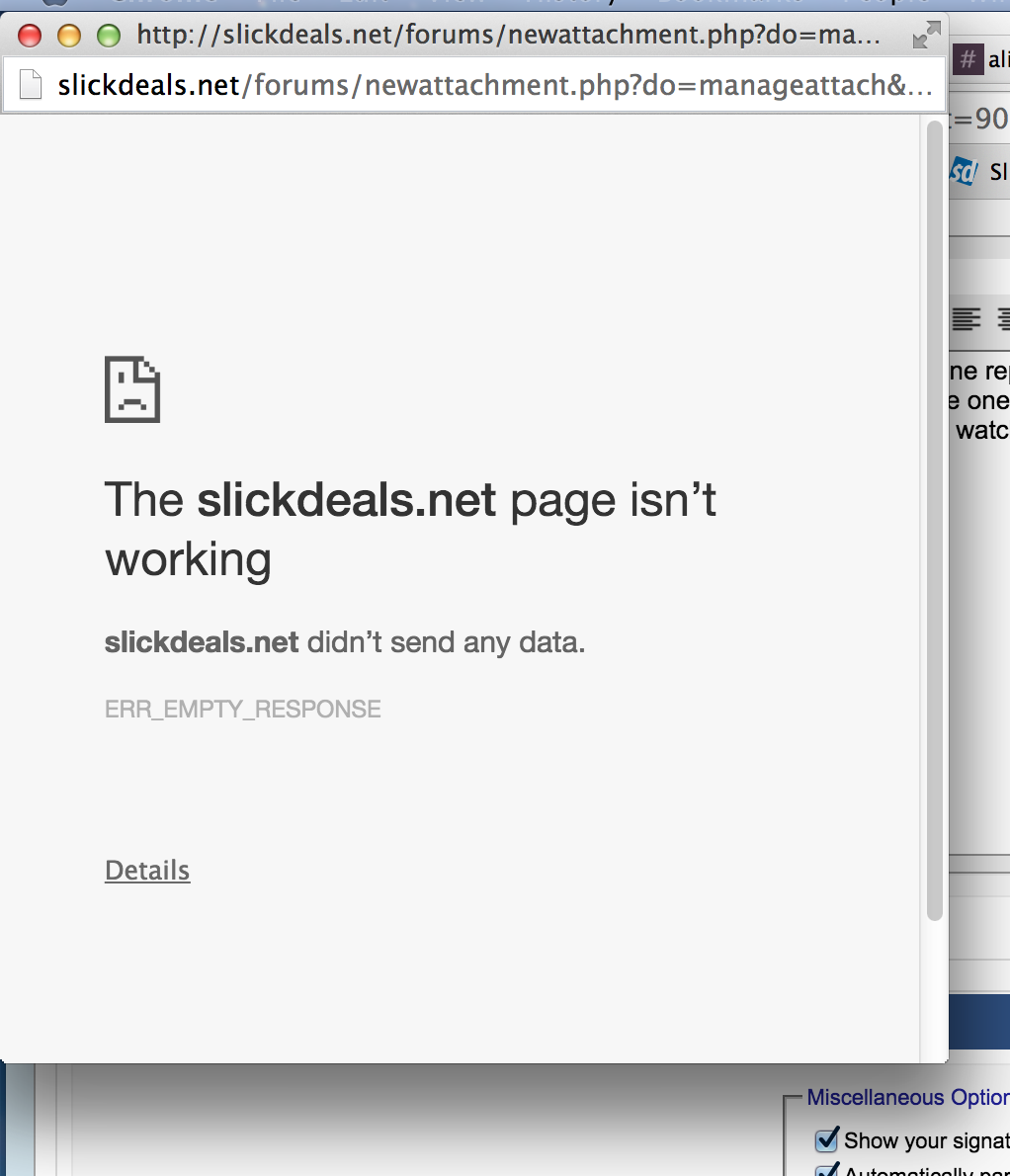Minimize the popup with the yellow button
The image size is (1010, 1176).
coord(69,36)
